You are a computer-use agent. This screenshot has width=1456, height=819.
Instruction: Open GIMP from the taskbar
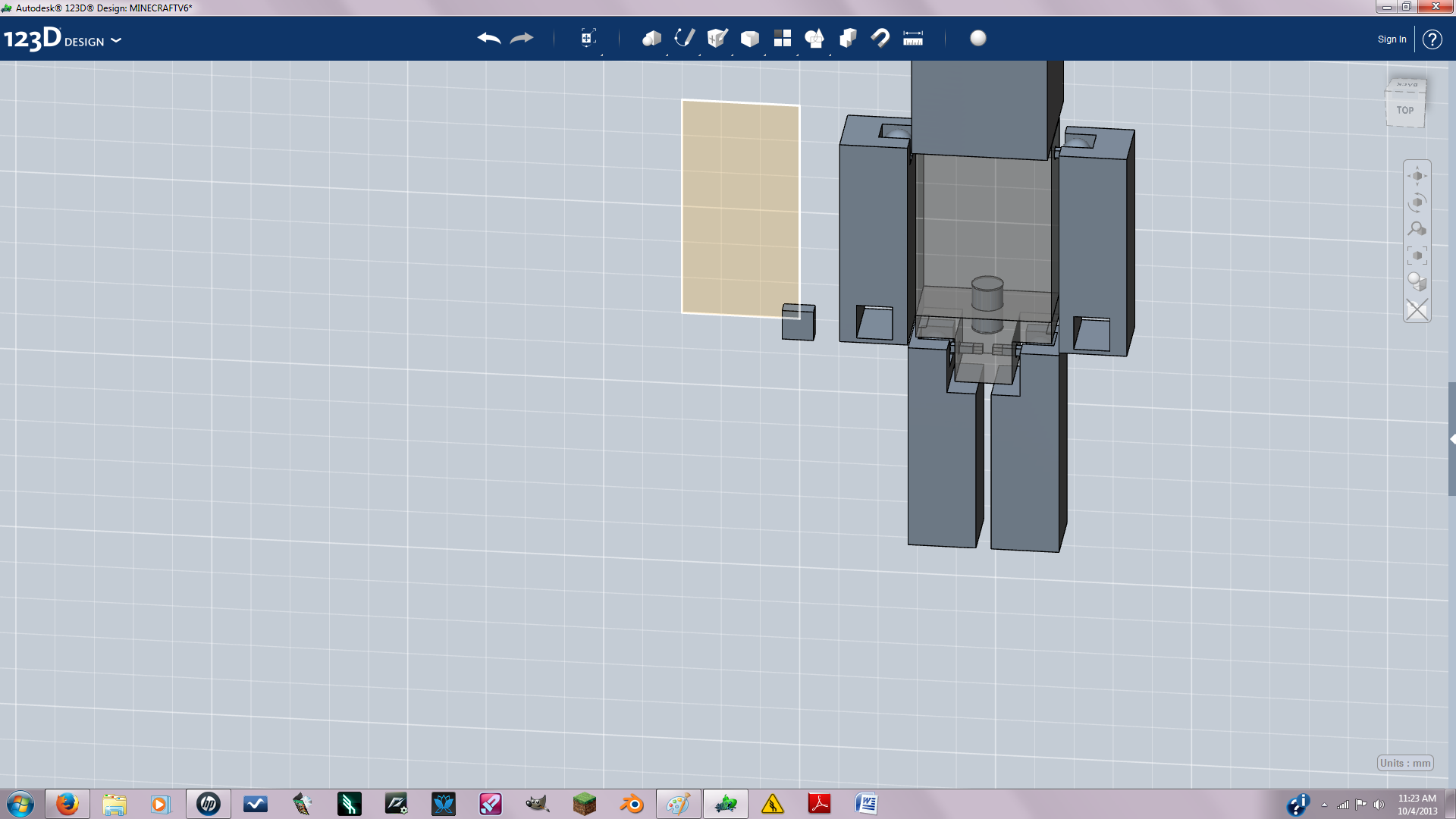[538, 804]
